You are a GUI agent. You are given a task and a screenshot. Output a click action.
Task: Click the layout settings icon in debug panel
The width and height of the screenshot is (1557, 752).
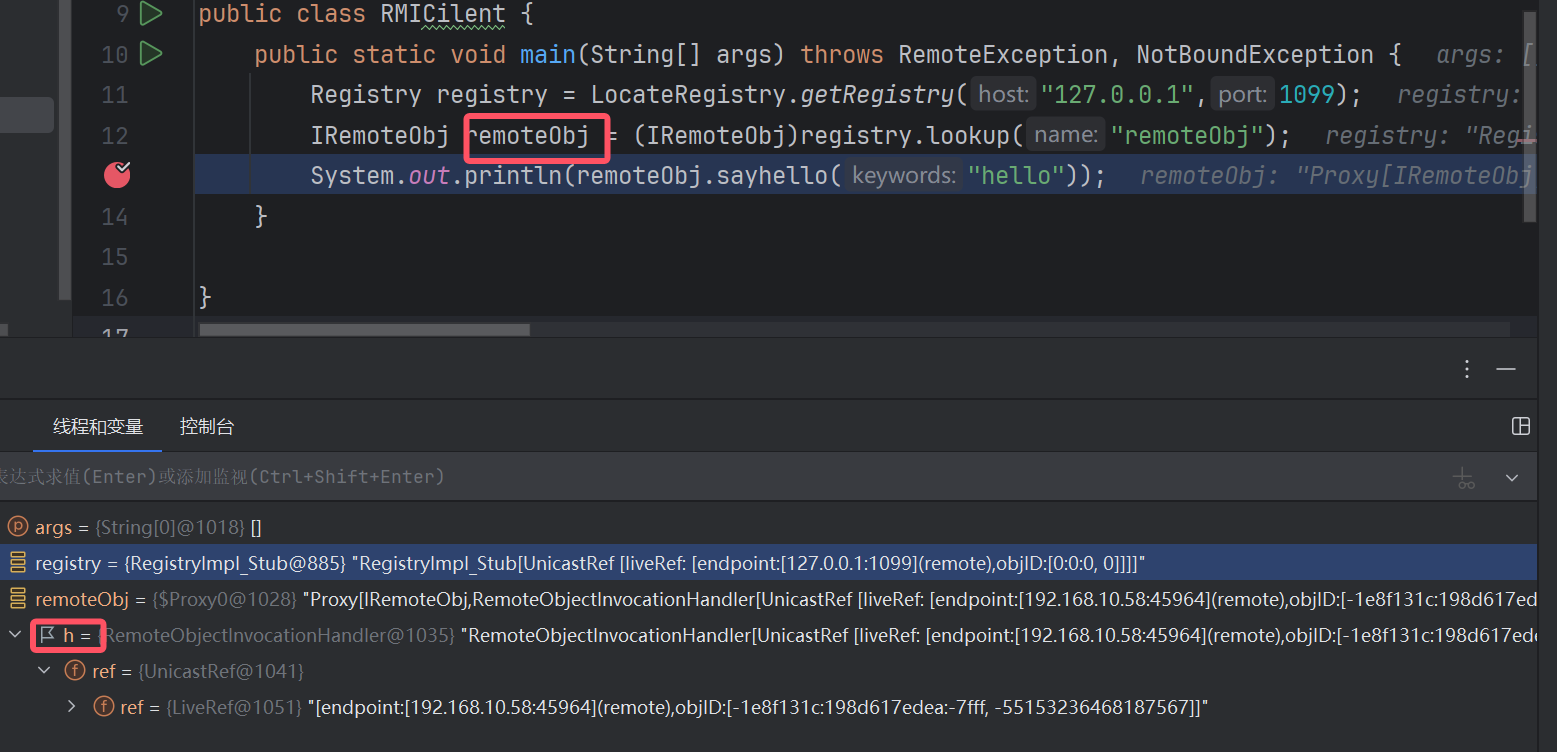click(1520, 427)
